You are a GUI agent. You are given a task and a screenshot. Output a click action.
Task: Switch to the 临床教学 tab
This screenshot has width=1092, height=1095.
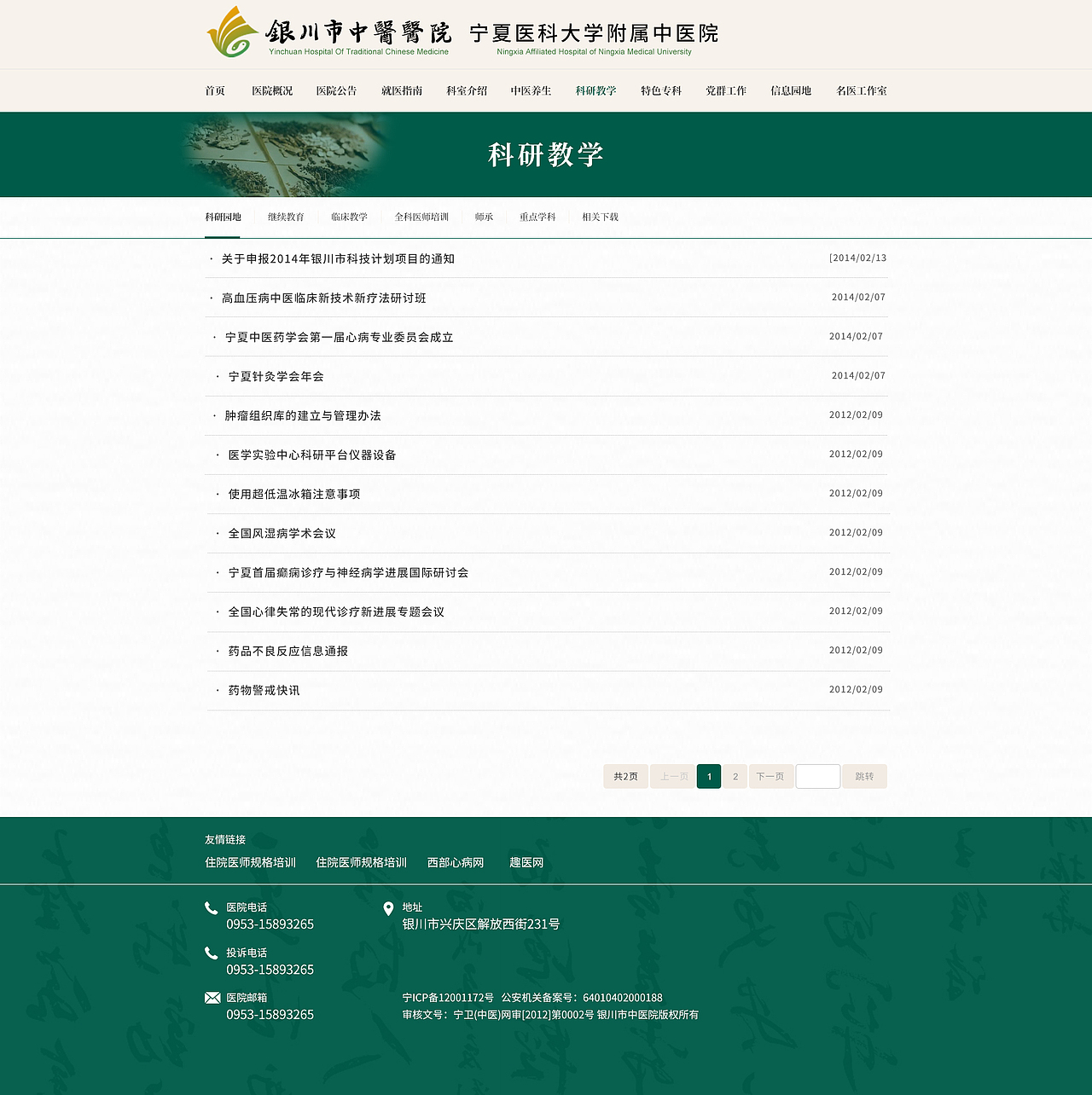click(x=349, y=217)
